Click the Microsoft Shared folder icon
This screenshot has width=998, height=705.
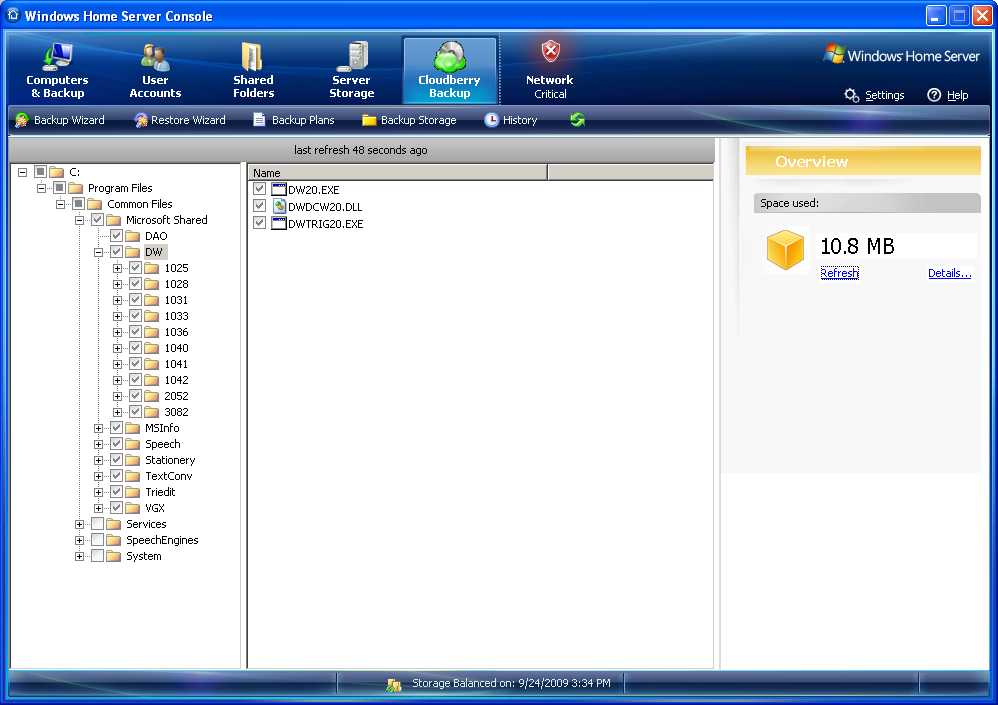tap(113, 220)
